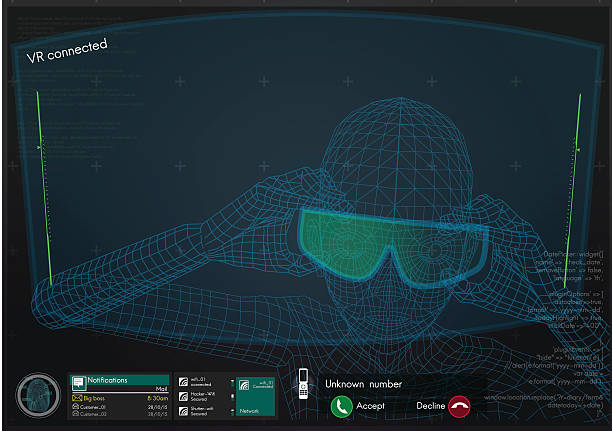612x431 pixels.
Task: Open the Customer_02 mail icon
Action: pyautogui.click(x=76, y=413)
